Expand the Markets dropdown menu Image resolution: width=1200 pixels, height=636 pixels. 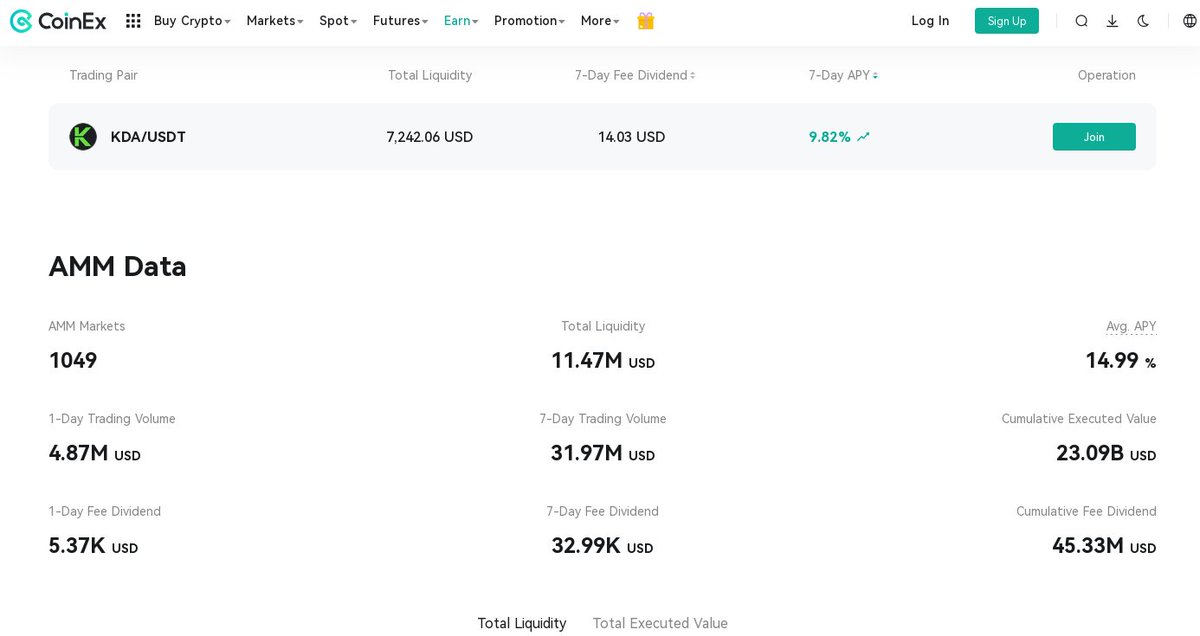coord(275,21)
